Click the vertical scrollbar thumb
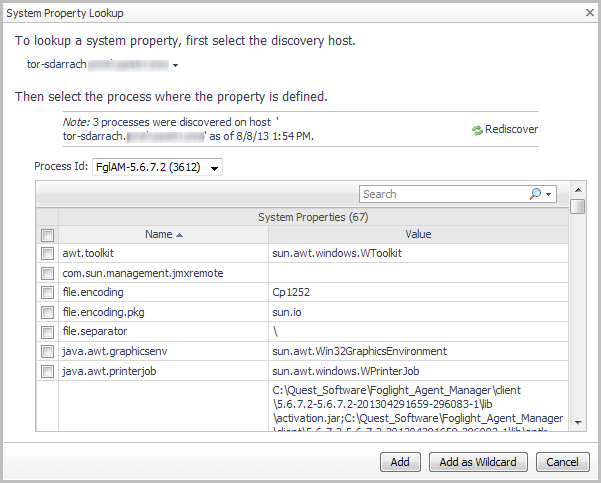The height and width of the screenshot is (483, 601). [x=578, y=206]
